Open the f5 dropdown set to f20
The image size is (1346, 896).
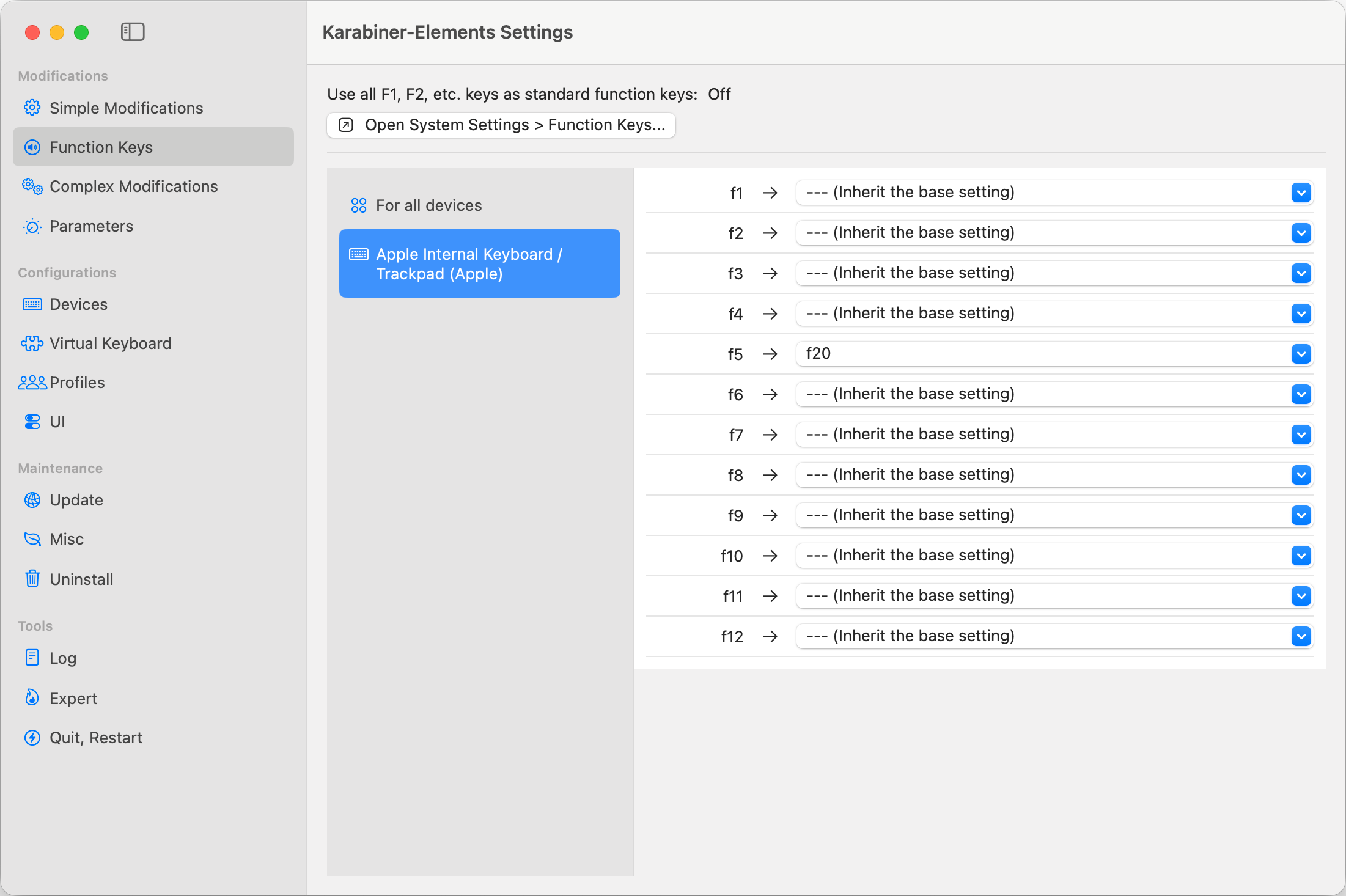(x=1055, y=354)
